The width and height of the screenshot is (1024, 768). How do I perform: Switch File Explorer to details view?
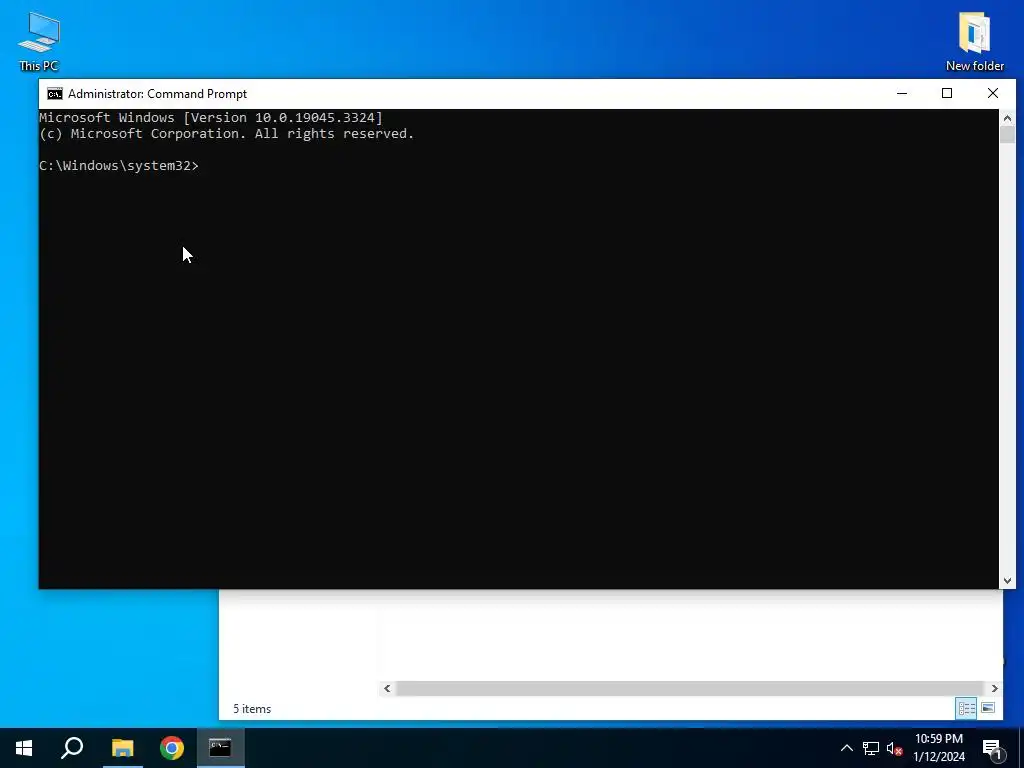point(967,709)
